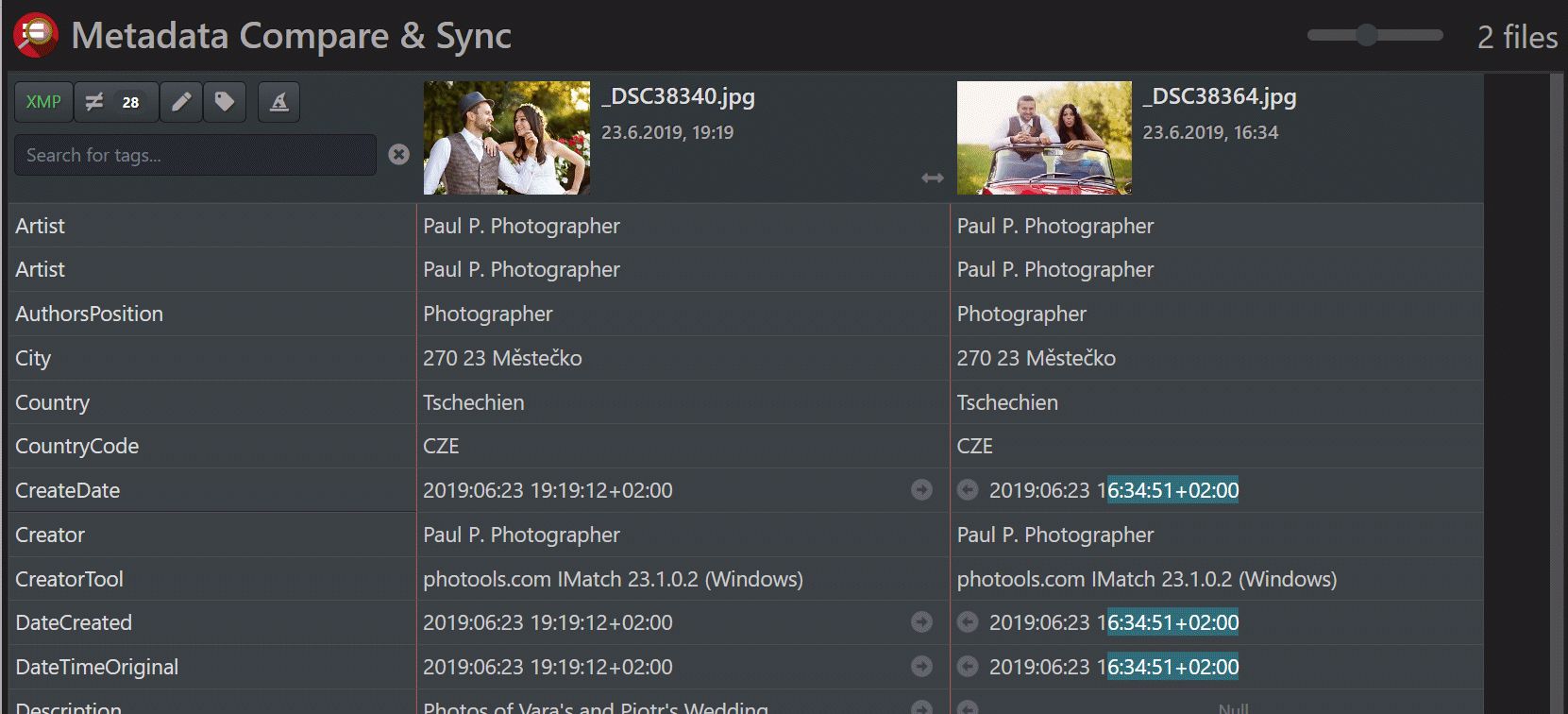Viewport: 1568px width, 714px height.
Task: Toggle the XMP tag filter button
Action: click(x=43, y=102)
